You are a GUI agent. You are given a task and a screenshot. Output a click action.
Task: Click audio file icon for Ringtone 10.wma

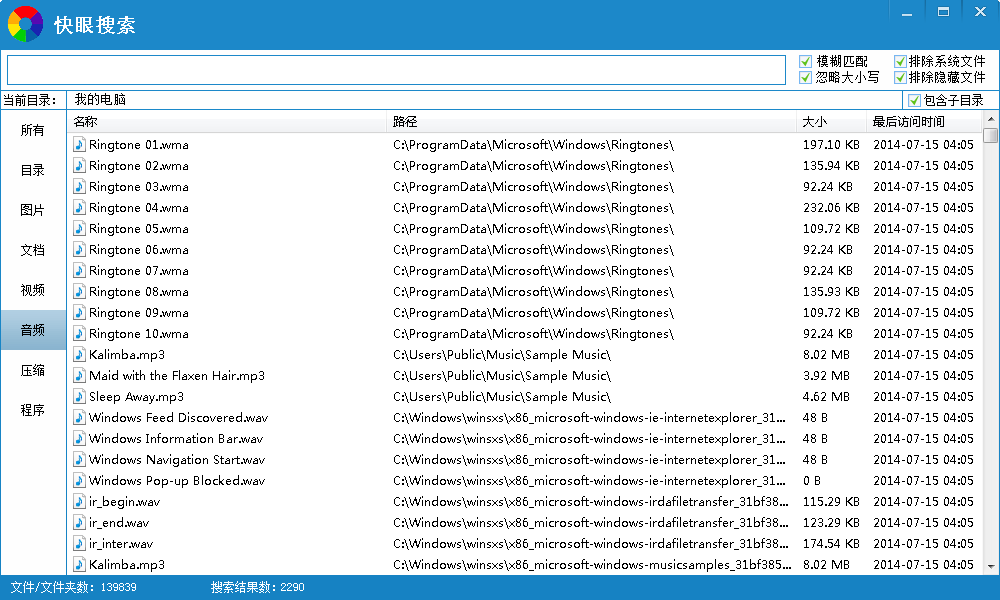pos(79,333)
